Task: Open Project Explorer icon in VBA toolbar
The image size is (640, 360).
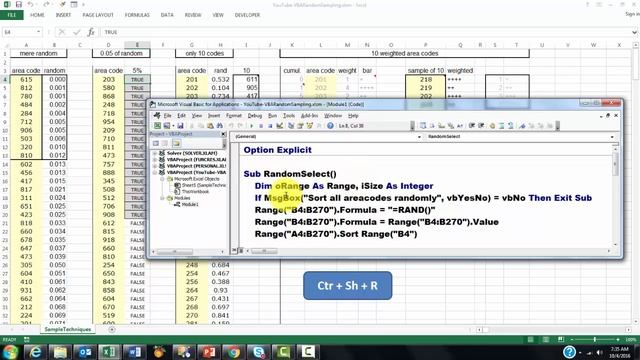Action: pyautogui.click(x=291, y=126)
